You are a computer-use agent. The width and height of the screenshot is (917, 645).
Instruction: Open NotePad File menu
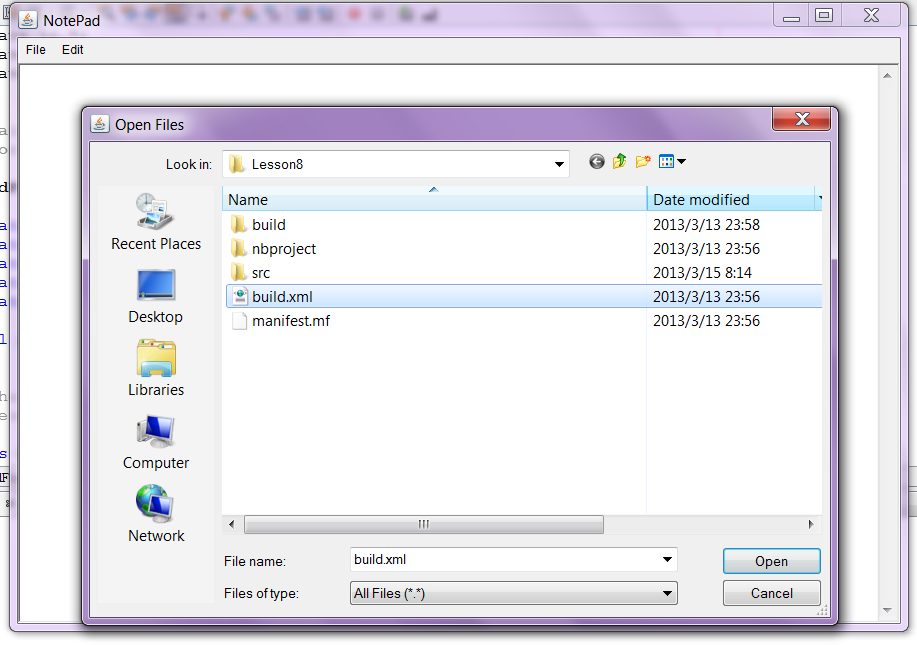click(x=35, y=50)
